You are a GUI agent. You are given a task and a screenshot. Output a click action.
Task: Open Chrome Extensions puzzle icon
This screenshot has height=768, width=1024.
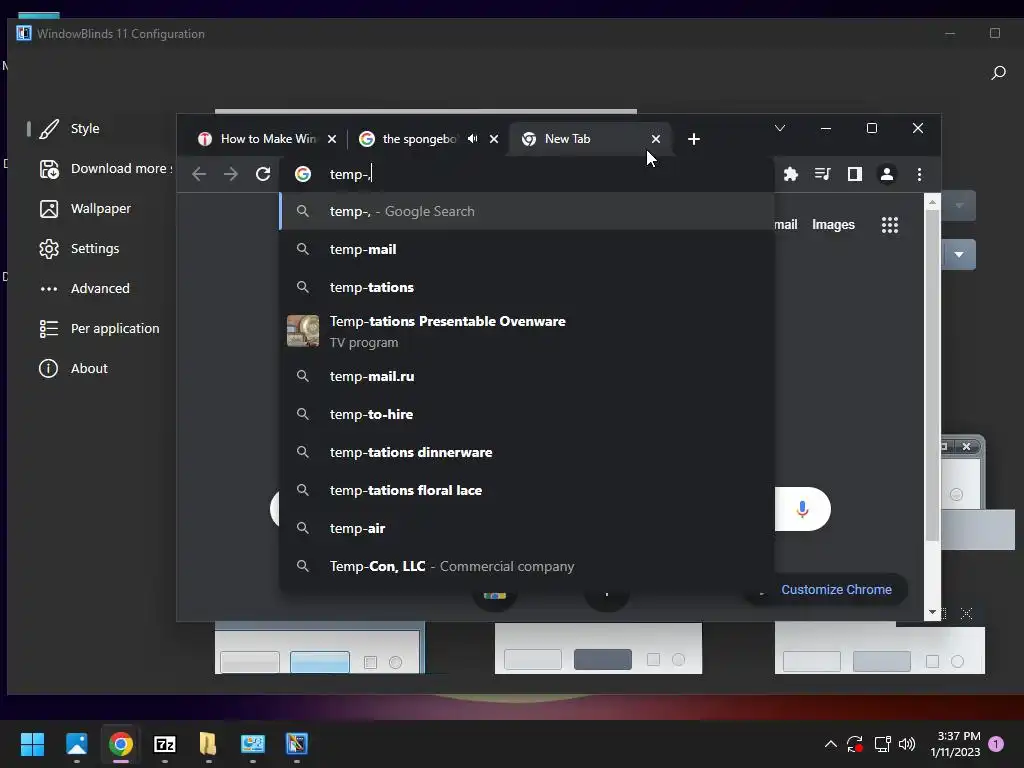point(790,174)
